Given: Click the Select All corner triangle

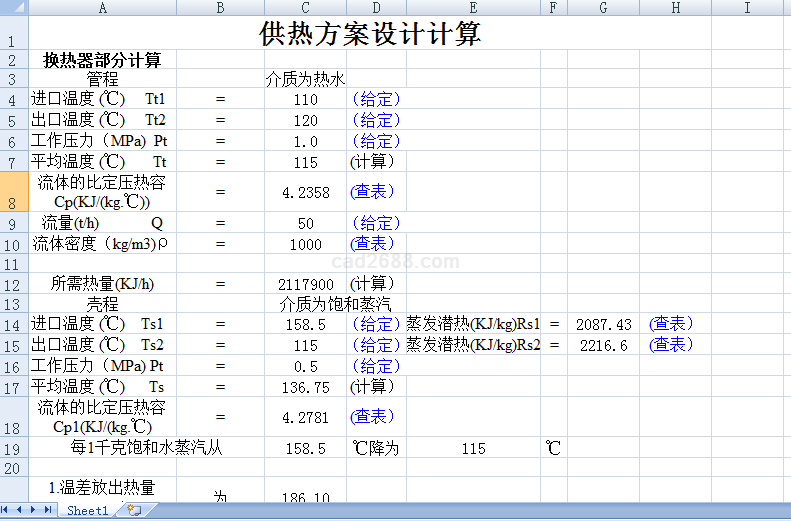Looking at the screenshot, I should [13, 7].
